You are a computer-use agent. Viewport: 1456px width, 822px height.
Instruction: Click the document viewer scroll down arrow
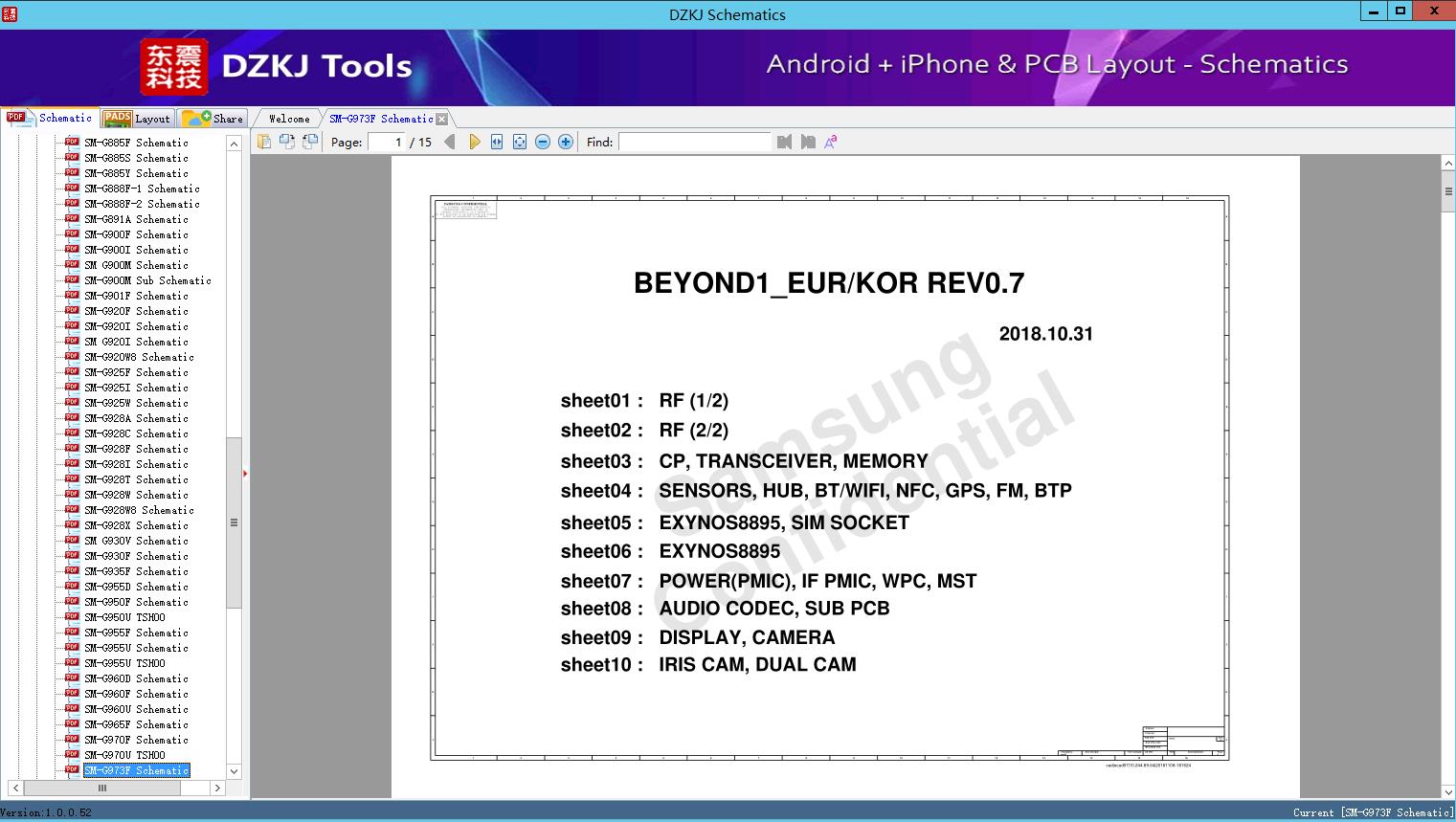1448,791
